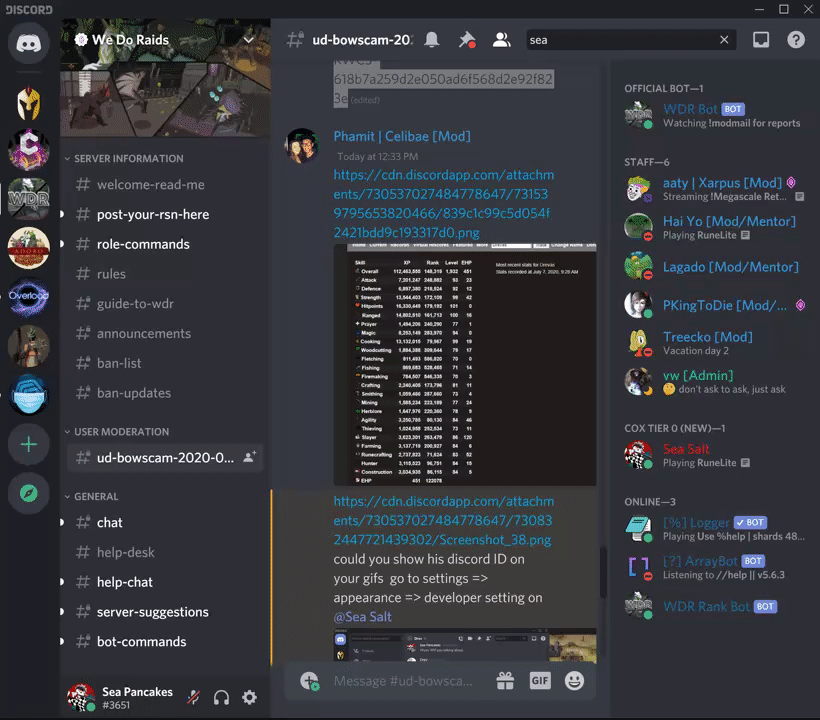This screenshot has width=820, height=720.
Task: Show pinned messages
Action: click(466, 40)
